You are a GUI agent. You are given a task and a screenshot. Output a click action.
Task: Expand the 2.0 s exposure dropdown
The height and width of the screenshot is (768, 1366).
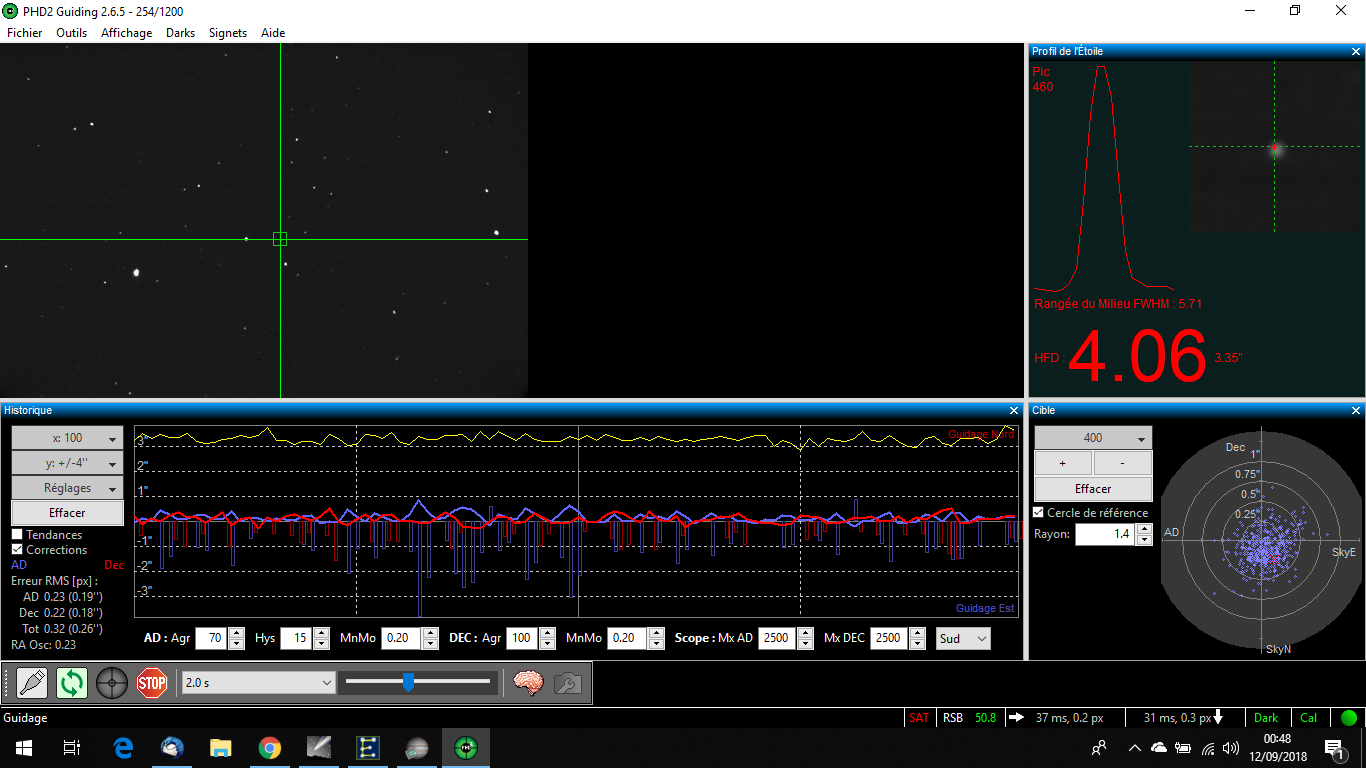point(258,682)
